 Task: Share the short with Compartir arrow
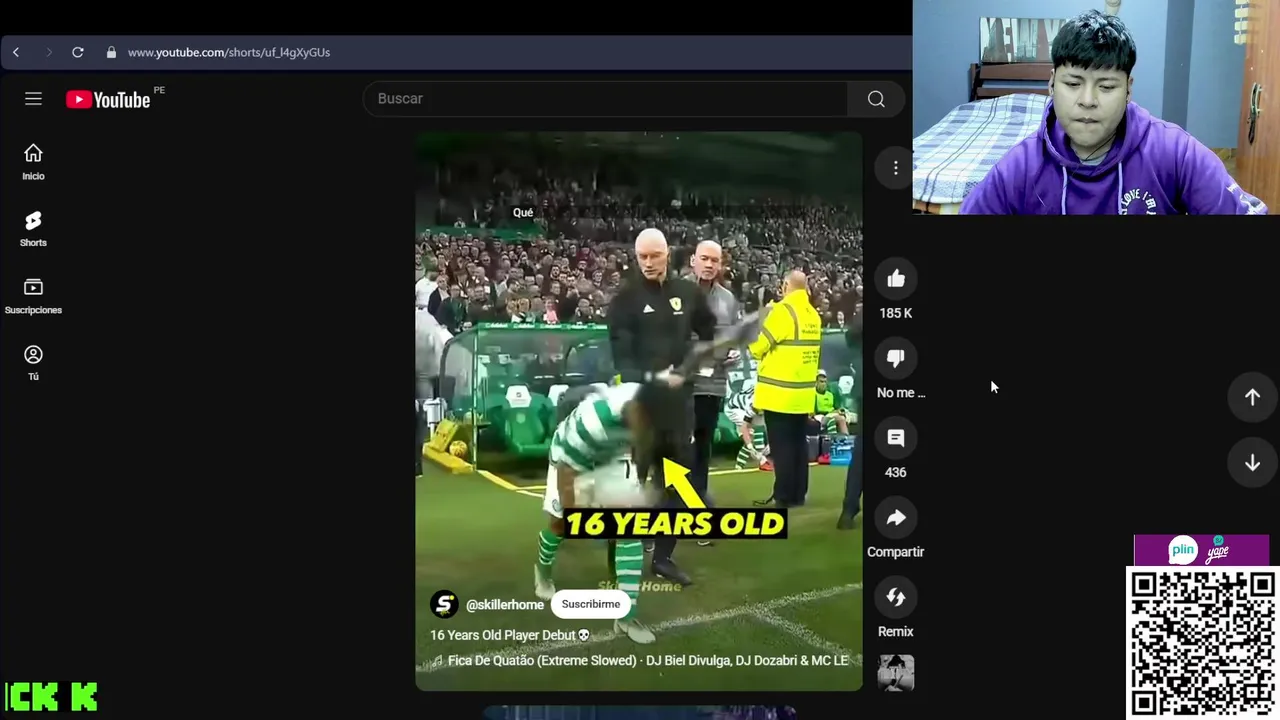pyautogui.click(x=896, y=517)
